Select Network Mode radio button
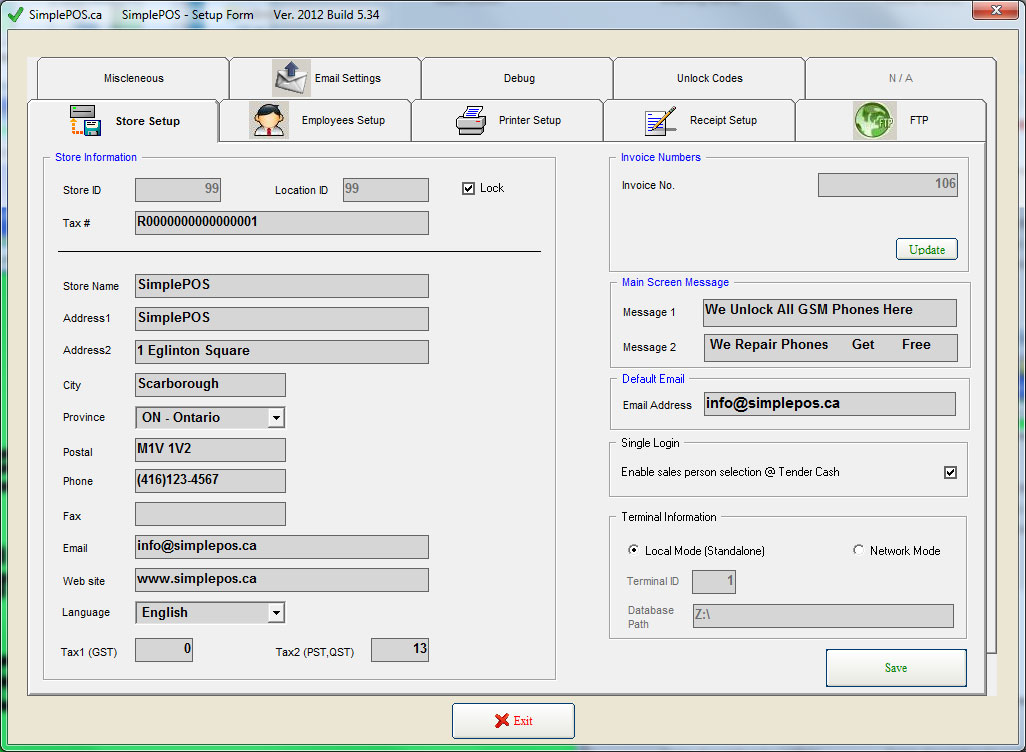Screen dimensions: 1026x752 pos(858,550)
